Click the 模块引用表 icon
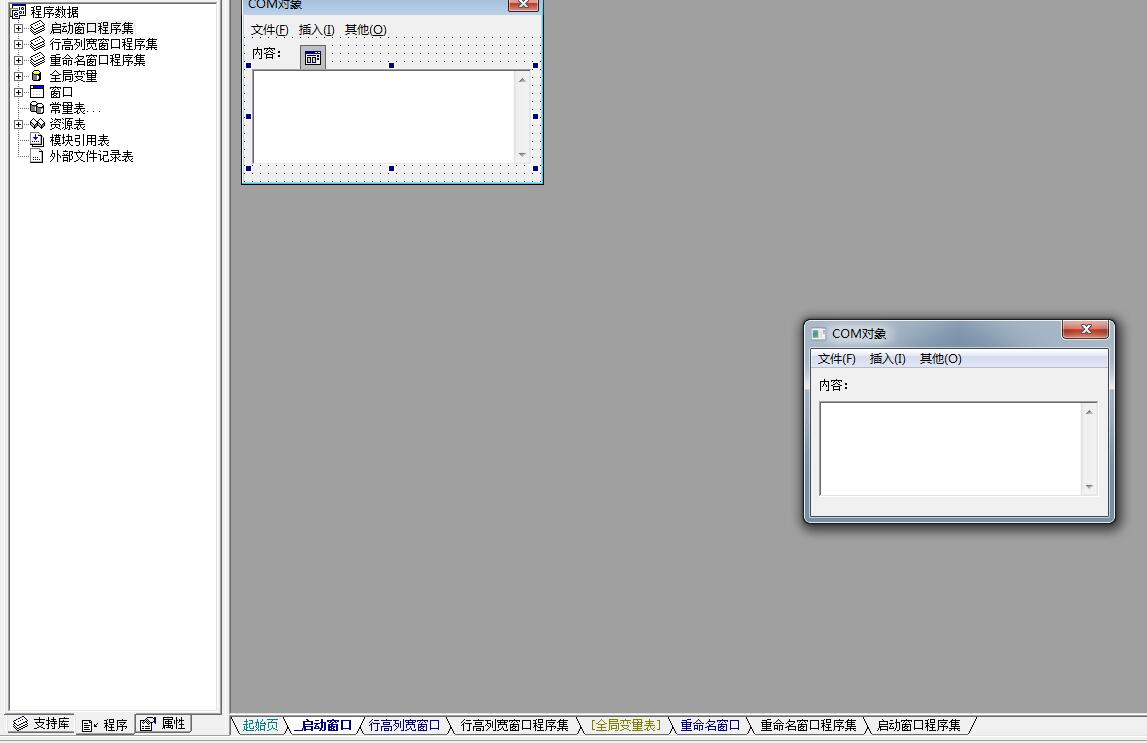 click(x=37, y=140)
